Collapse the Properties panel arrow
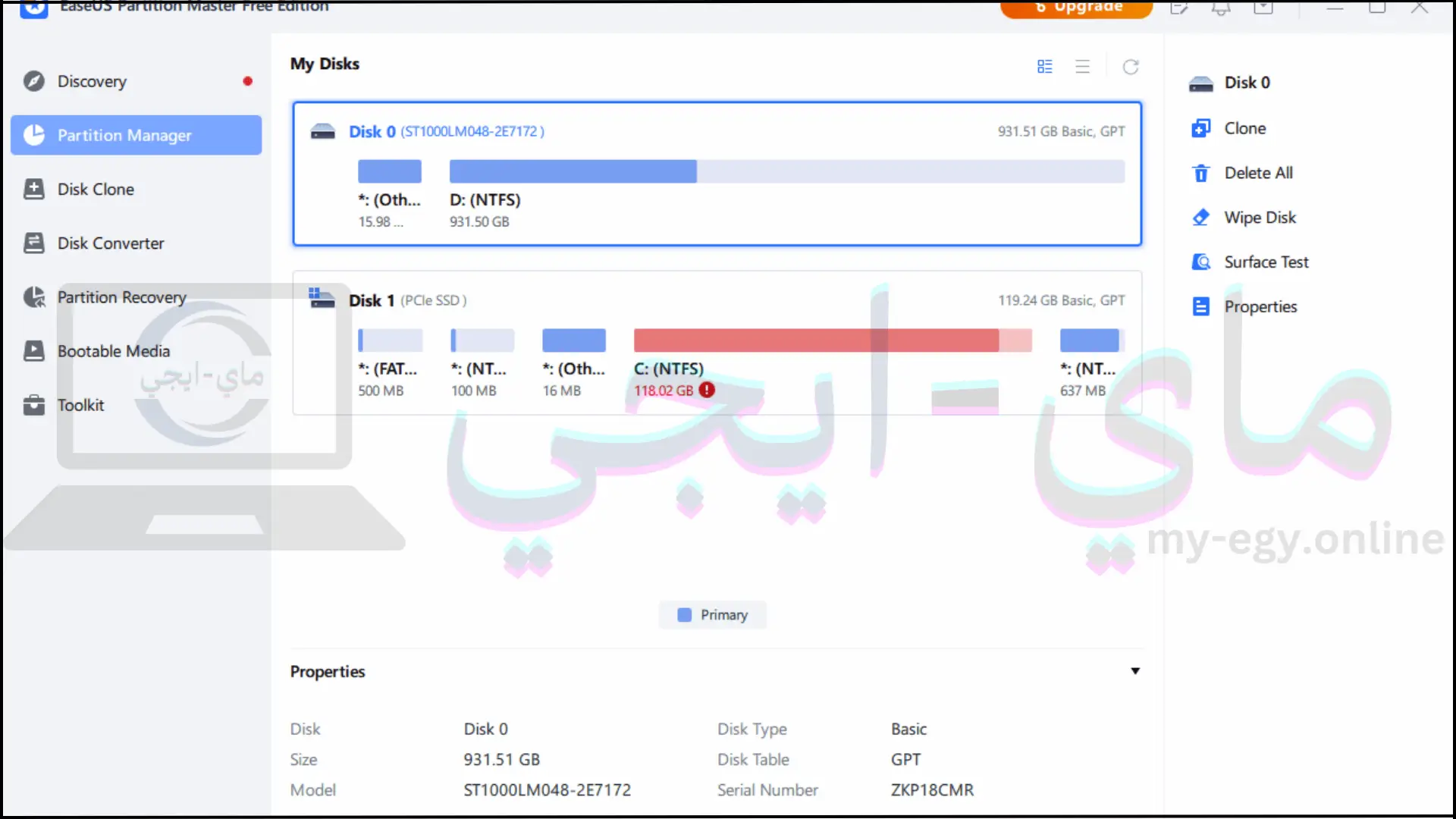This screenshot has width=1456, height=819. 1135,671
